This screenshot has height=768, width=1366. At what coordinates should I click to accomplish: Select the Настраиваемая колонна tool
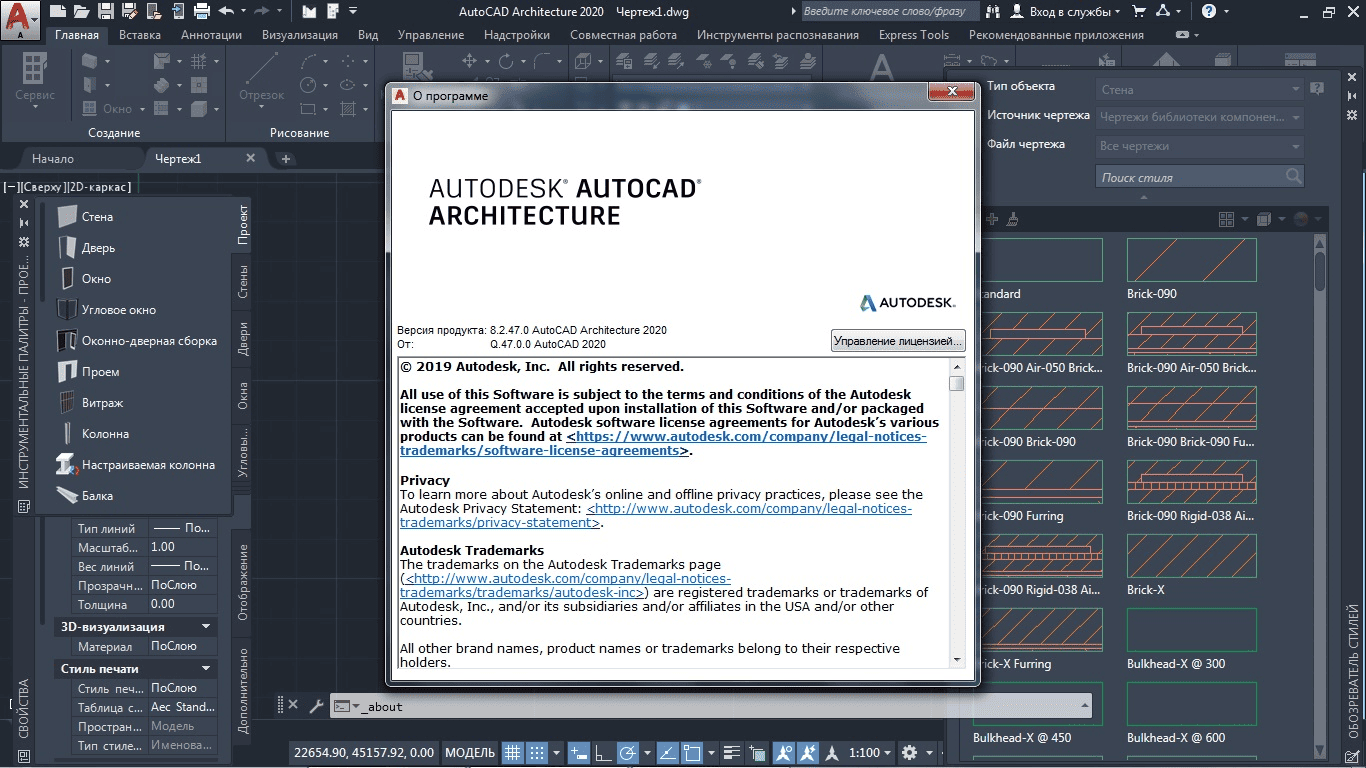point(138,464)
